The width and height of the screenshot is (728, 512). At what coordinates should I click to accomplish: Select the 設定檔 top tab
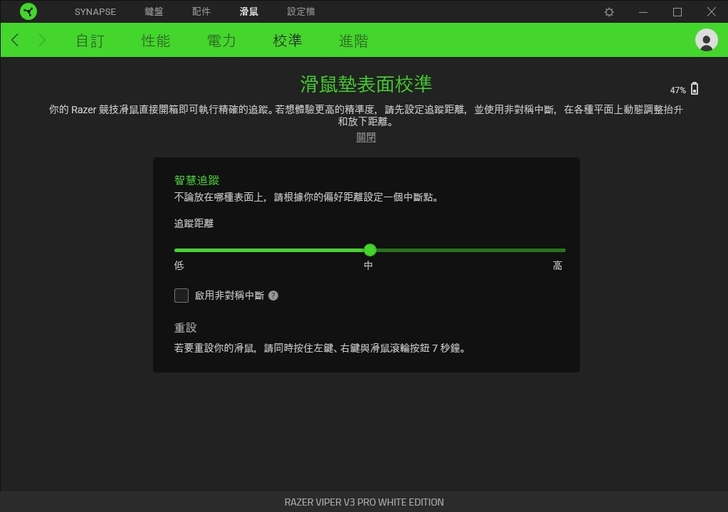(300, 12)
